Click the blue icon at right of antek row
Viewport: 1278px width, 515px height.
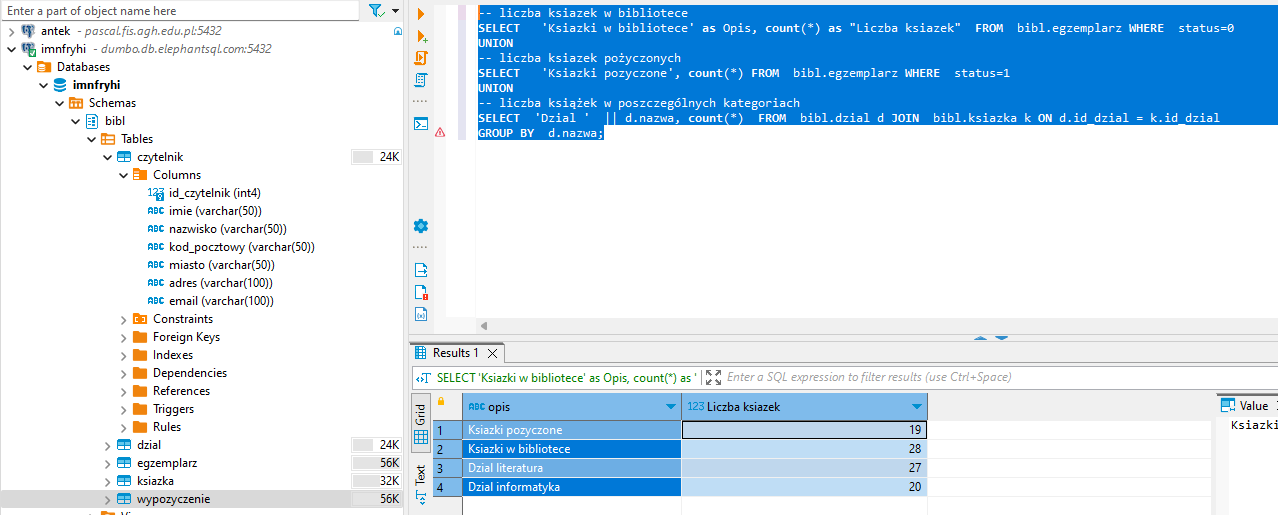click(x=398, y=31)
